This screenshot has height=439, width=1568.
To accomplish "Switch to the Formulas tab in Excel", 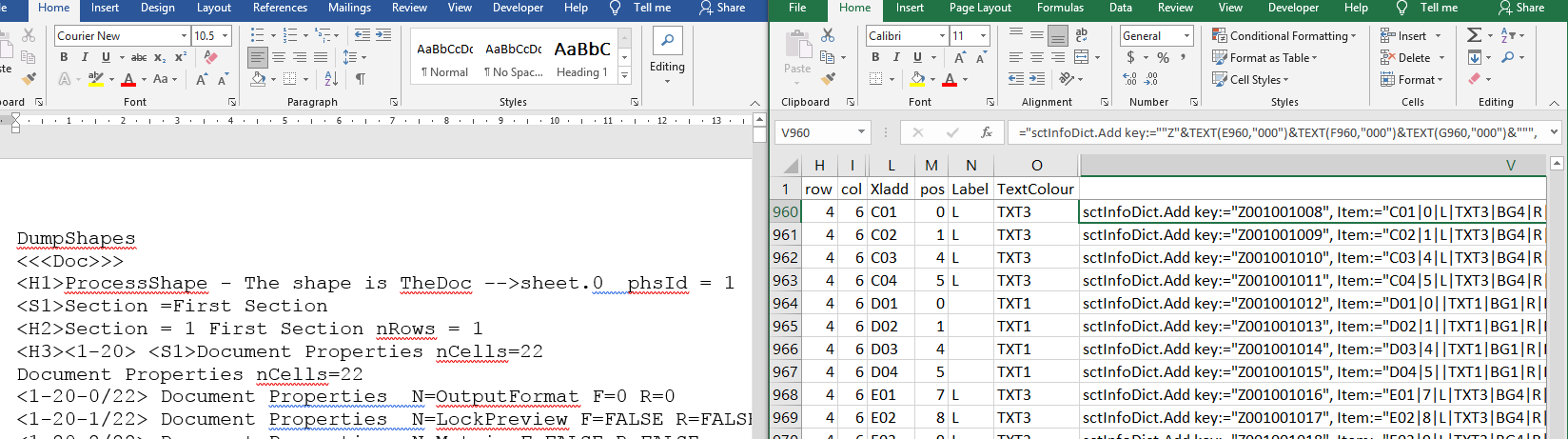I will tap(1060, 8).
